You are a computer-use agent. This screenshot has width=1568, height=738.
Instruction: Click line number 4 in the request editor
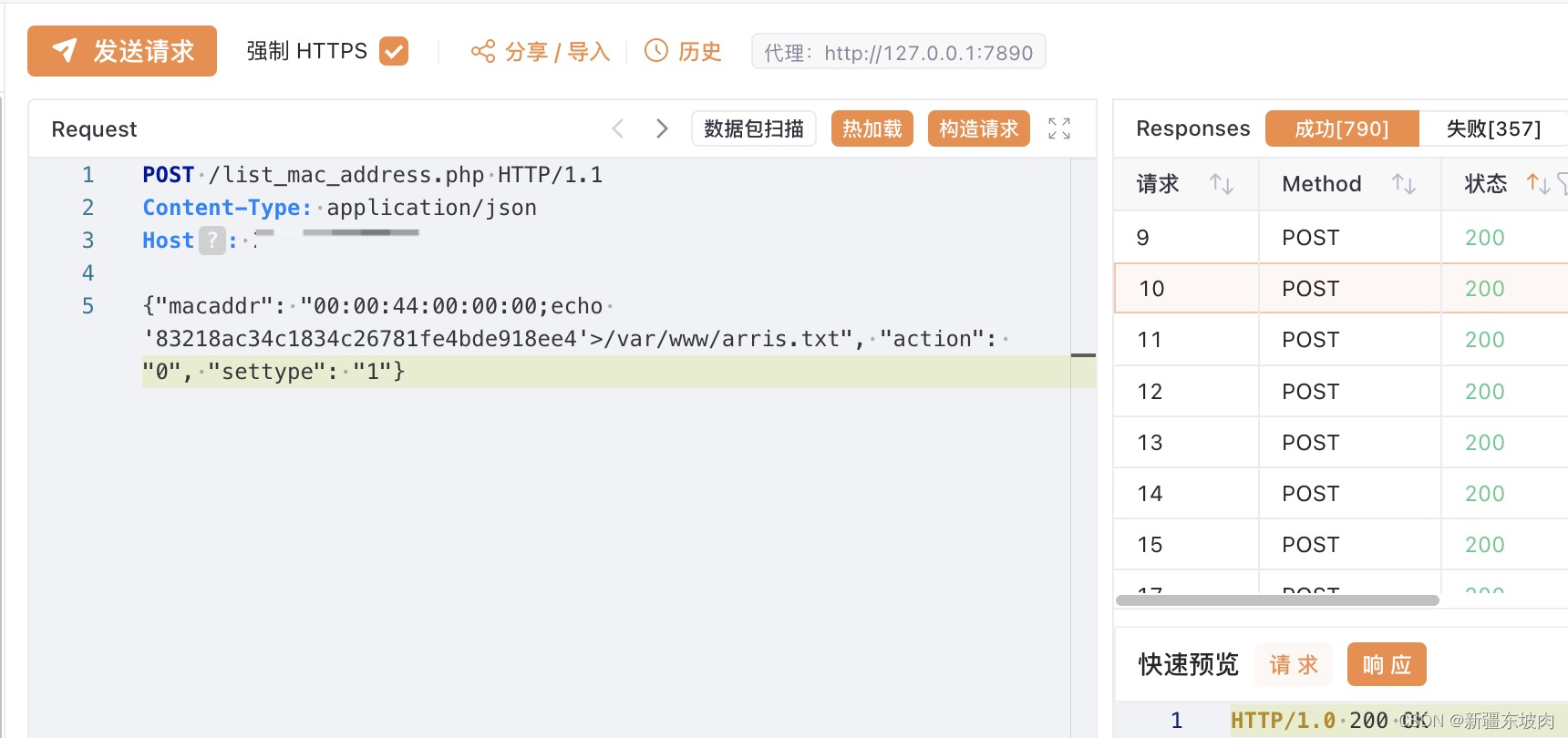pyautogui.click(x=88, y=273)
